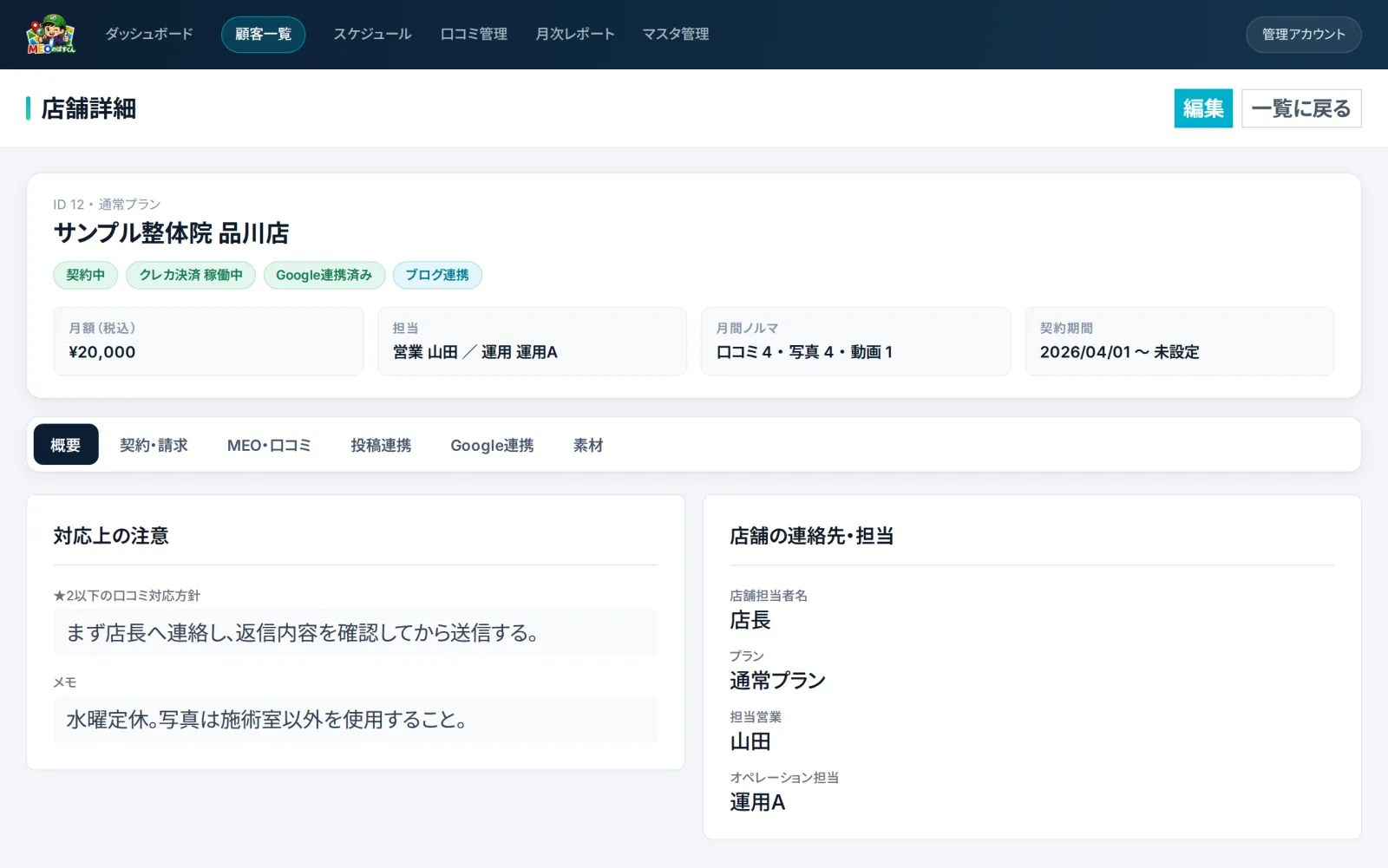
Task: Click 一覧に戻る button
Action: pos(1301,108)
